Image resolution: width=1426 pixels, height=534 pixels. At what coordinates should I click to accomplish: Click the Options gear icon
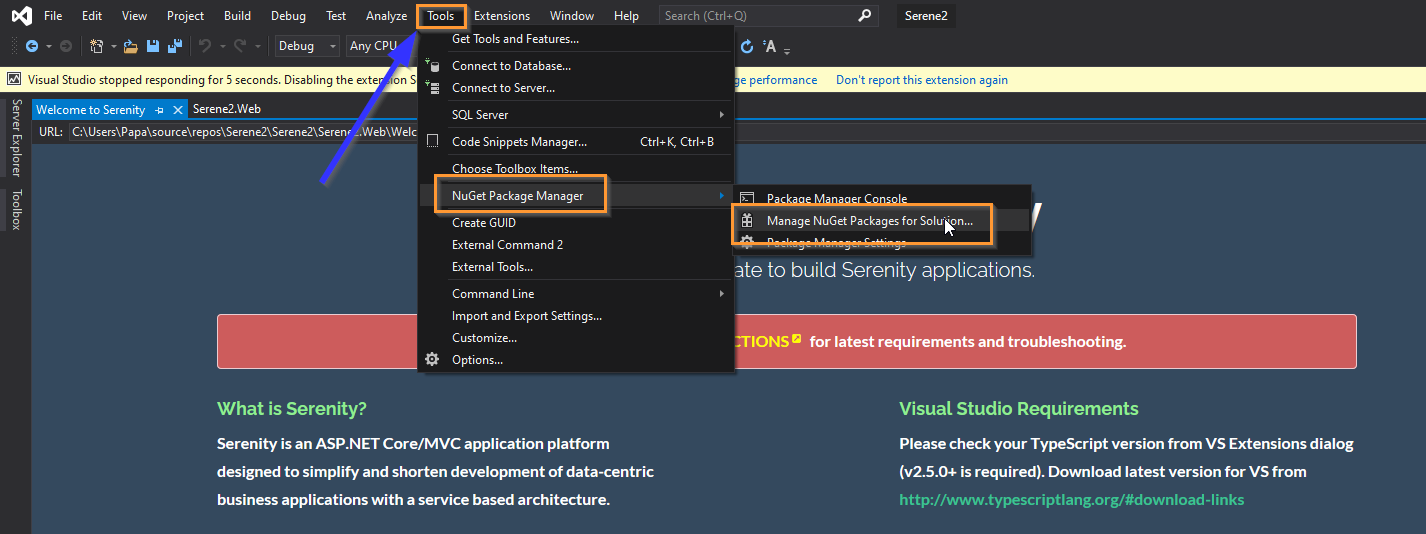[432, 360]
